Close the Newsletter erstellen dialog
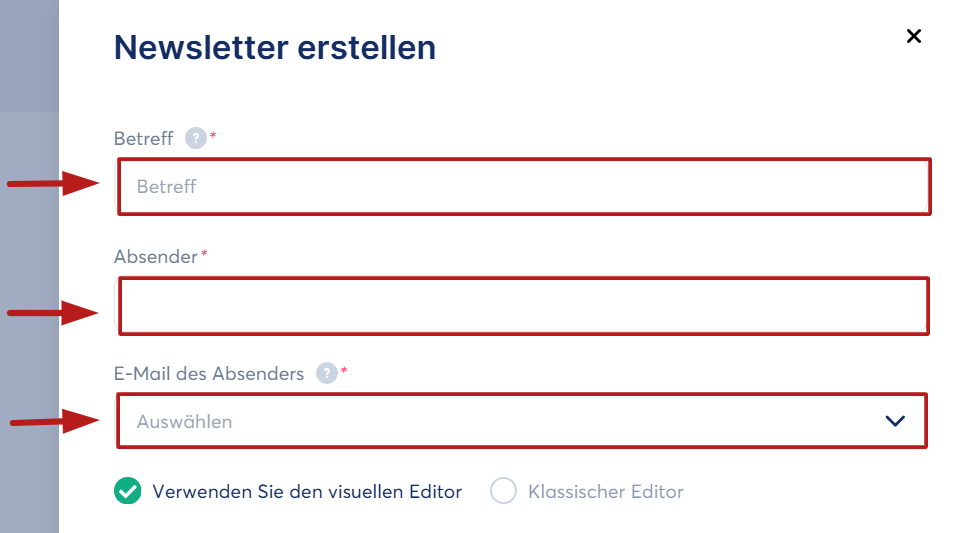 click(x=913, y=36)
